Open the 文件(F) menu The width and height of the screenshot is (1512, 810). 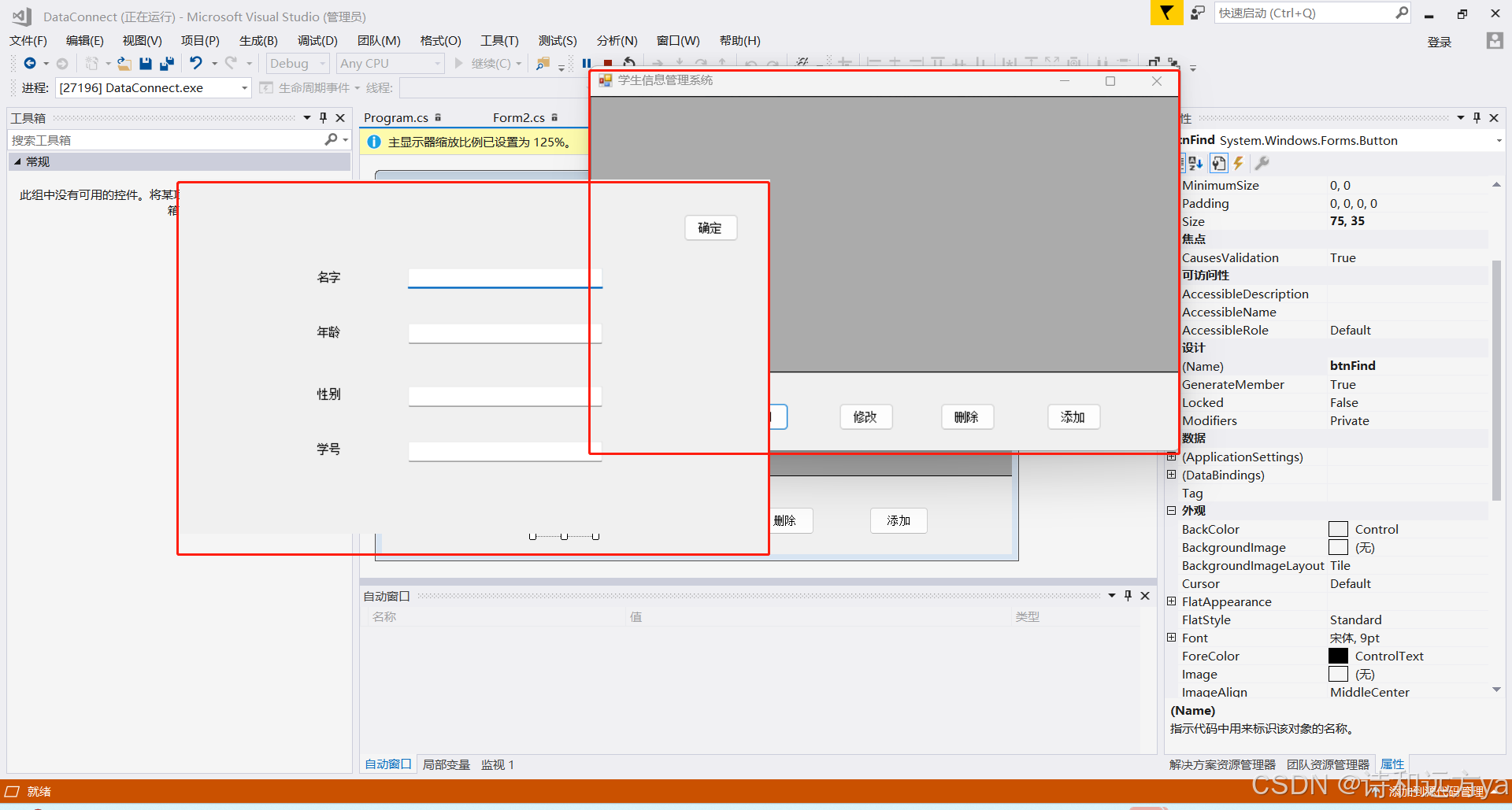coord(28,41)
